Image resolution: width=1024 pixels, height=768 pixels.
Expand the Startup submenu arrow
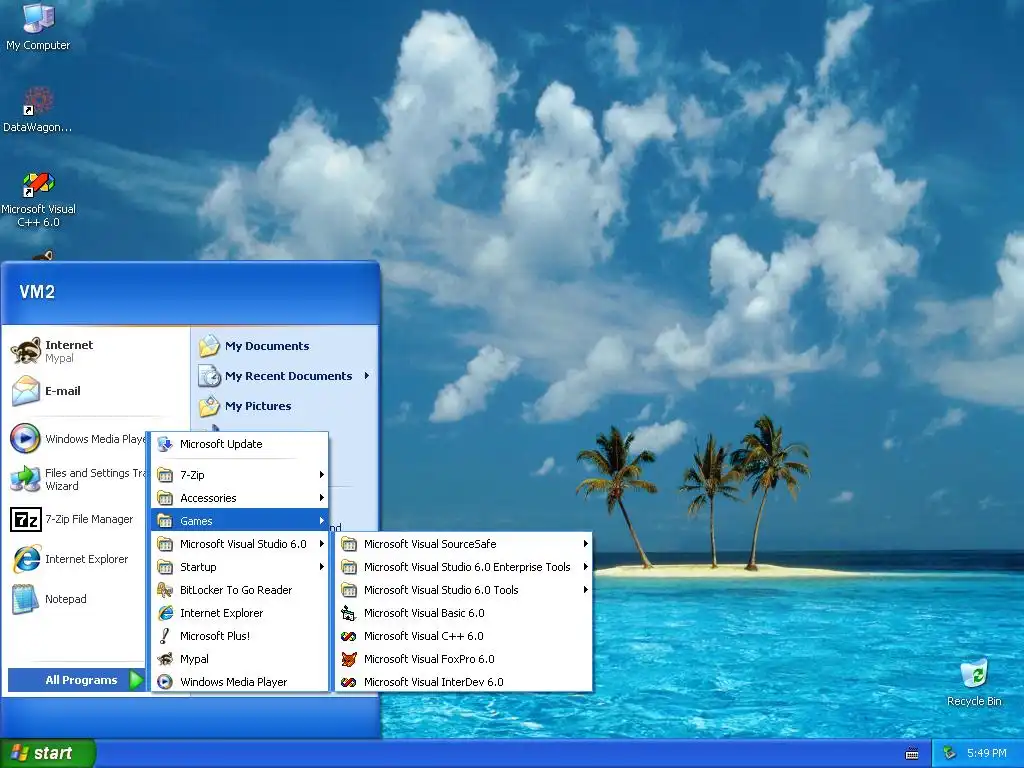pos(322,567)
